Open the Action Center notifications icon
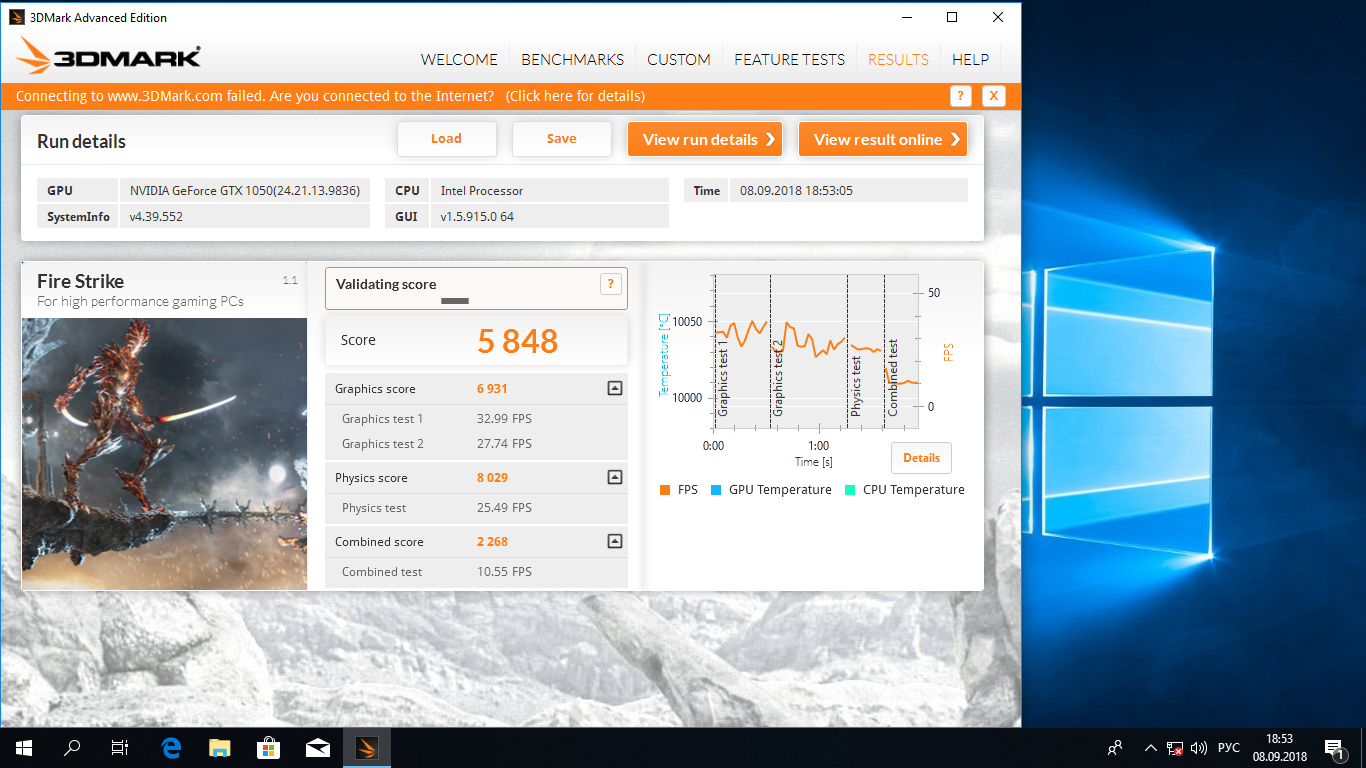The height and width of the screenshot is (768, 1366). point(1335,747)
